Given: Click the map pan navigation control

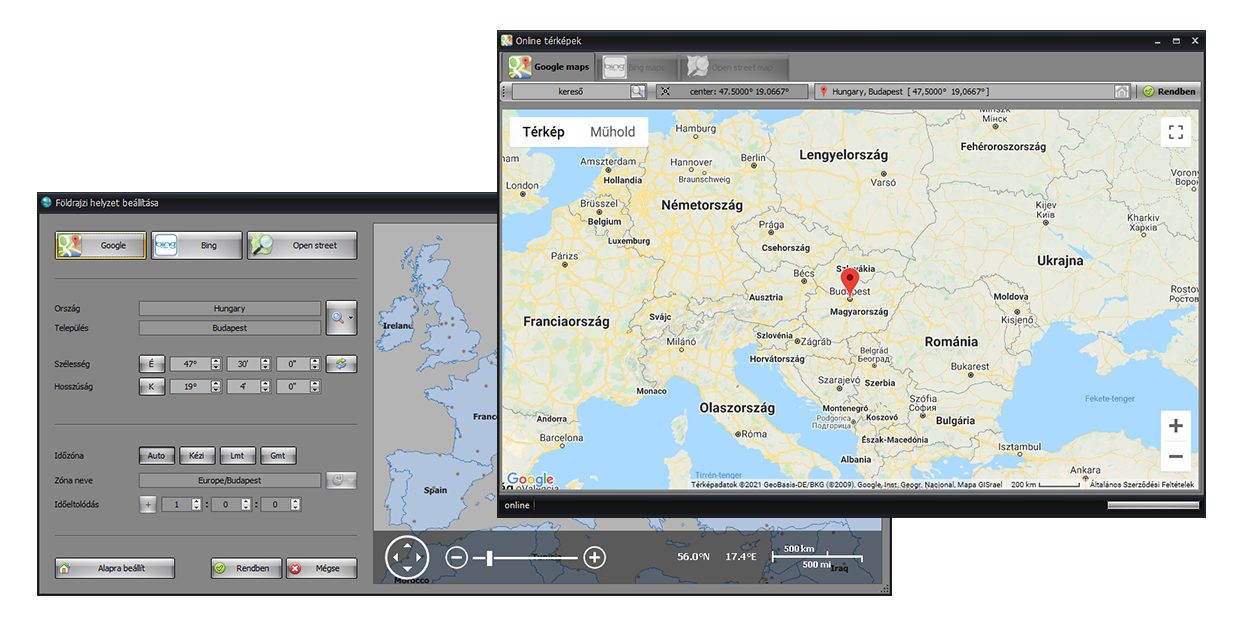Looking at the screenshot, I should (x=407, y=557).
